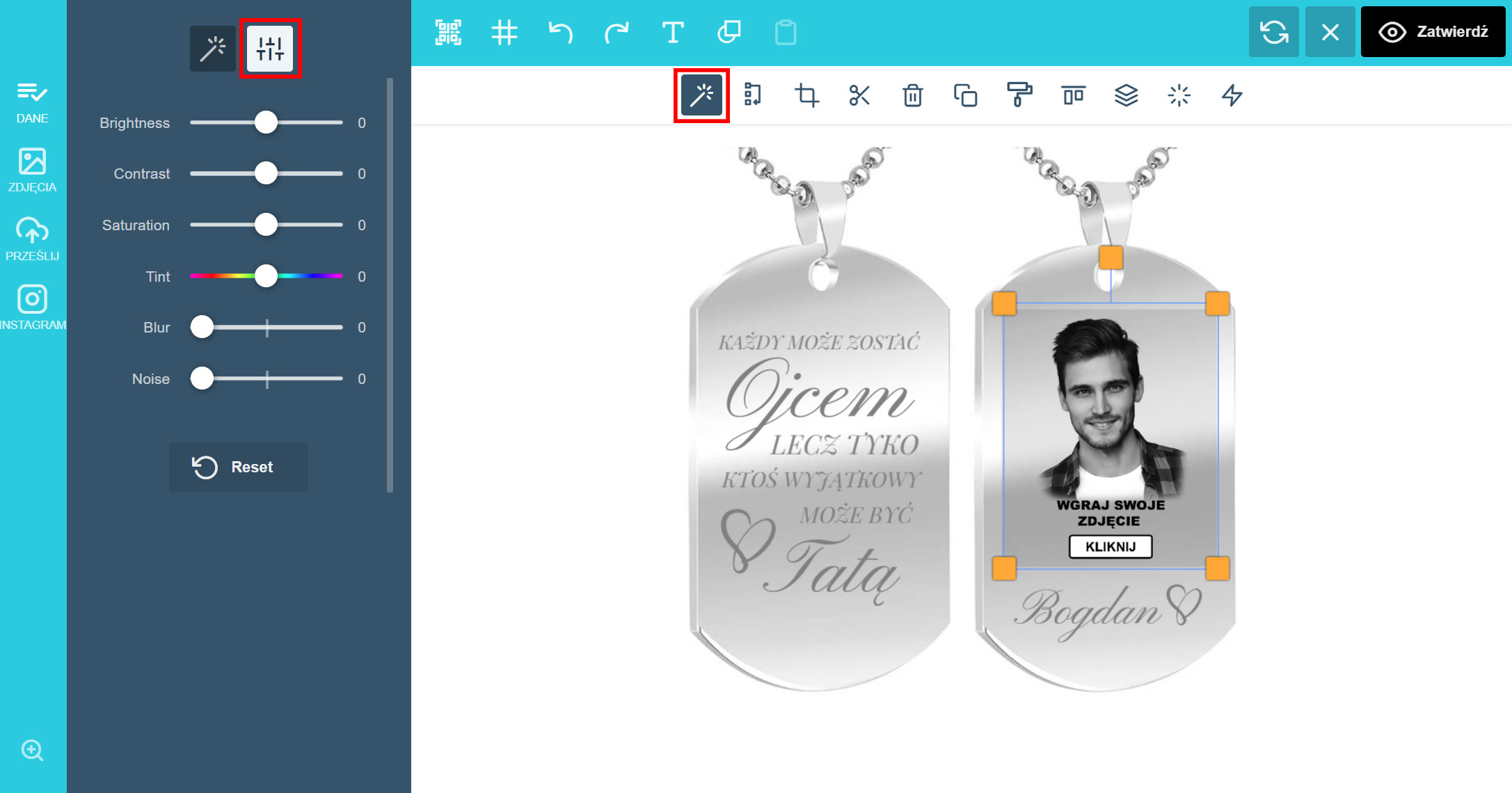Select the Ojcem engraved text

click(819, 403)
